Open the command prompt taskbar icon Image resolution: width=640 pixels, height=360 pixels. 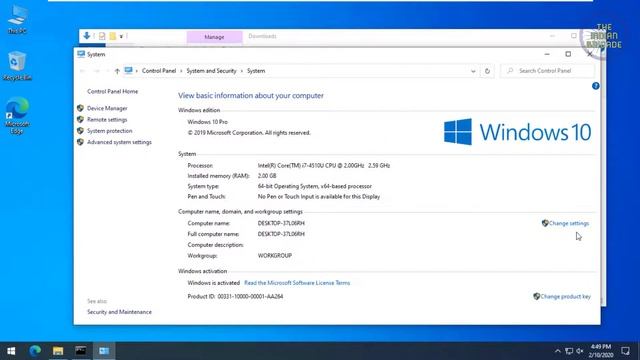(x=81, y=351)
